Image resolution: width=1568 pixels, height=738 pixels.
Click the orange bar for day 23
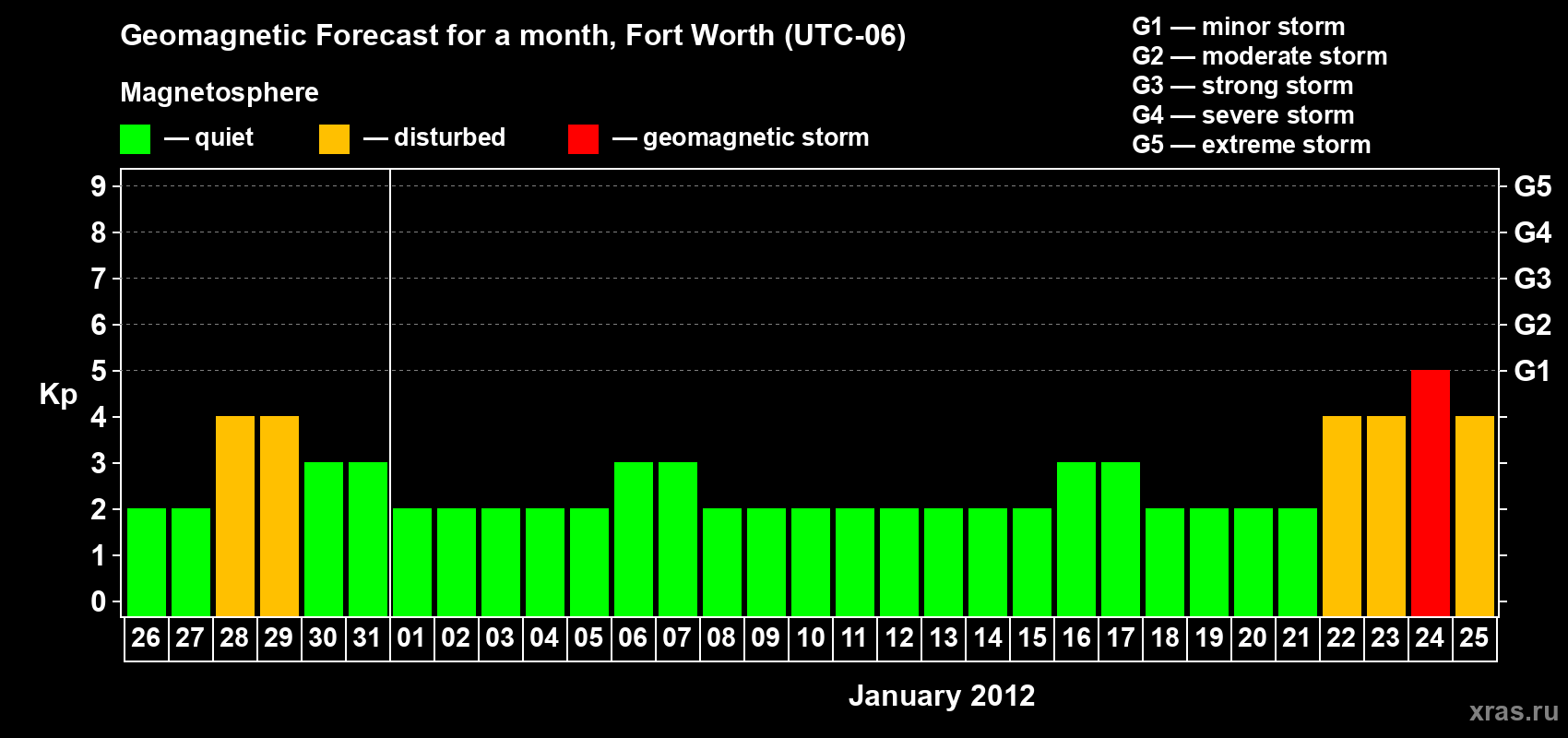click(x=1386, y=517)
